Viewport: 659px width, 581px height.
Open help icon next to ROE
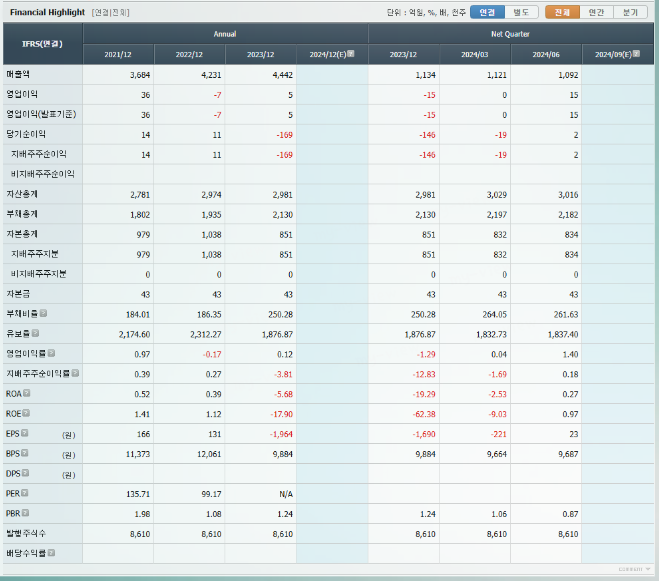tap(26, 413)
